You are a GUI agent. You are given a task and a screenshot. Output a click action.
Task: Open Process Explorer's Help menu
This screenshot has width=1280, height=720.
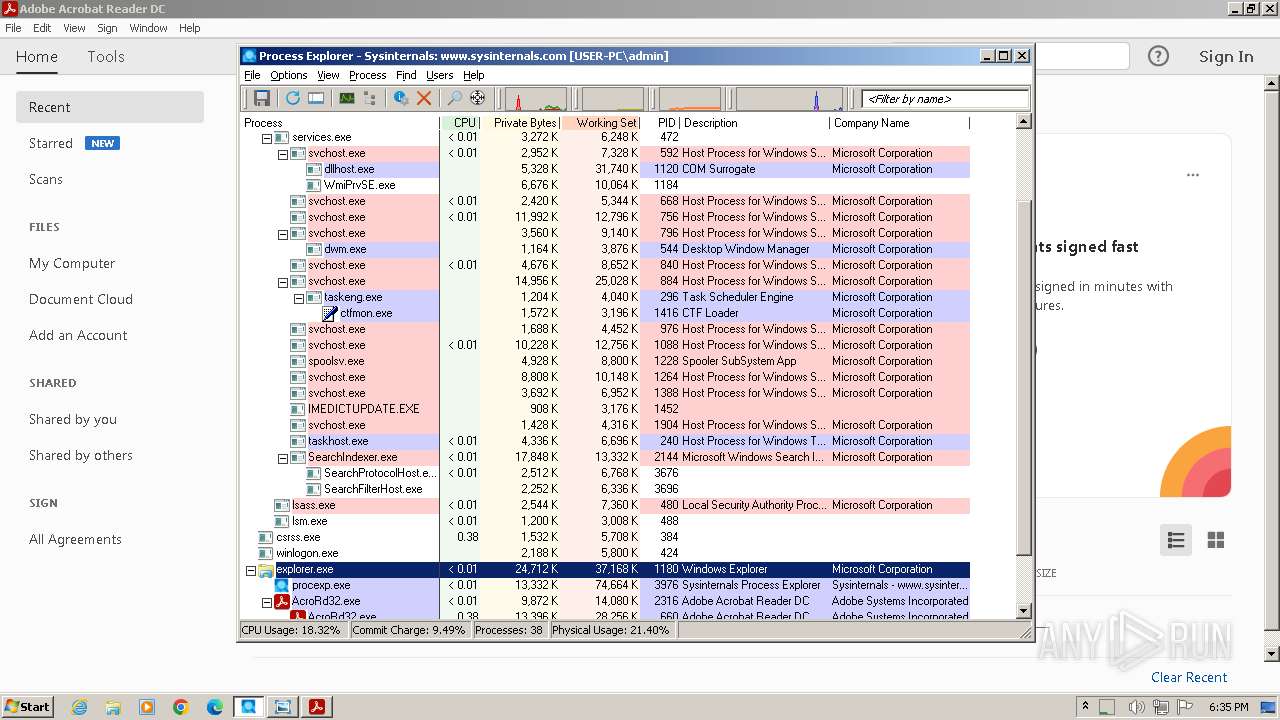tap(473, 75)
